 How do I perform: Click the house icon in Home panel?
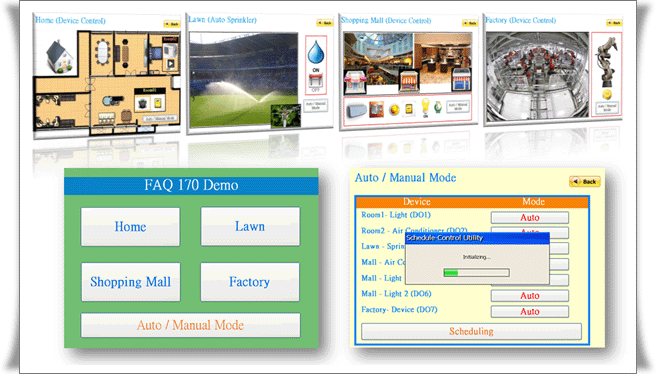[60, 56]
